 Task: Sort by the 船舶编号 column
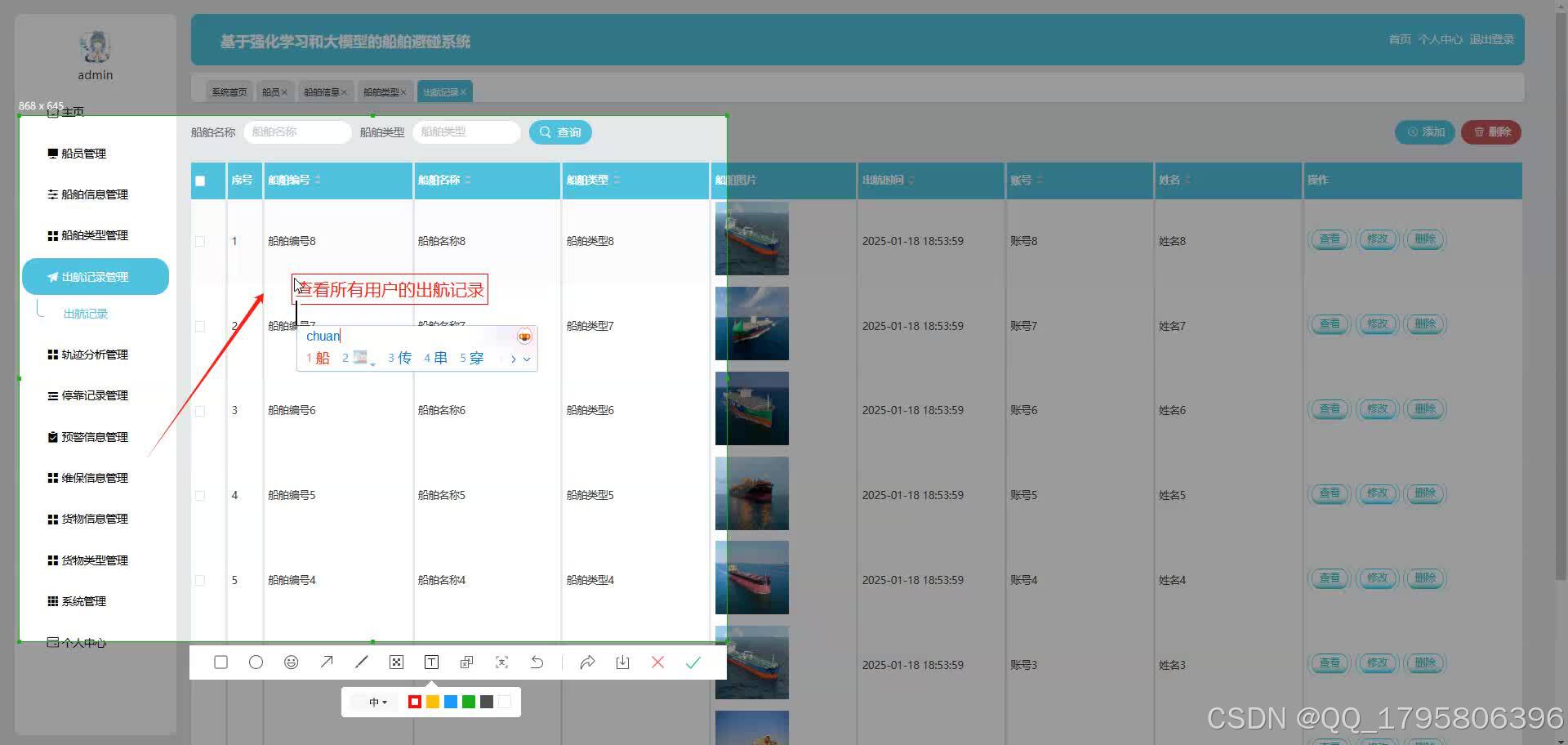click(x=318, y=180)
